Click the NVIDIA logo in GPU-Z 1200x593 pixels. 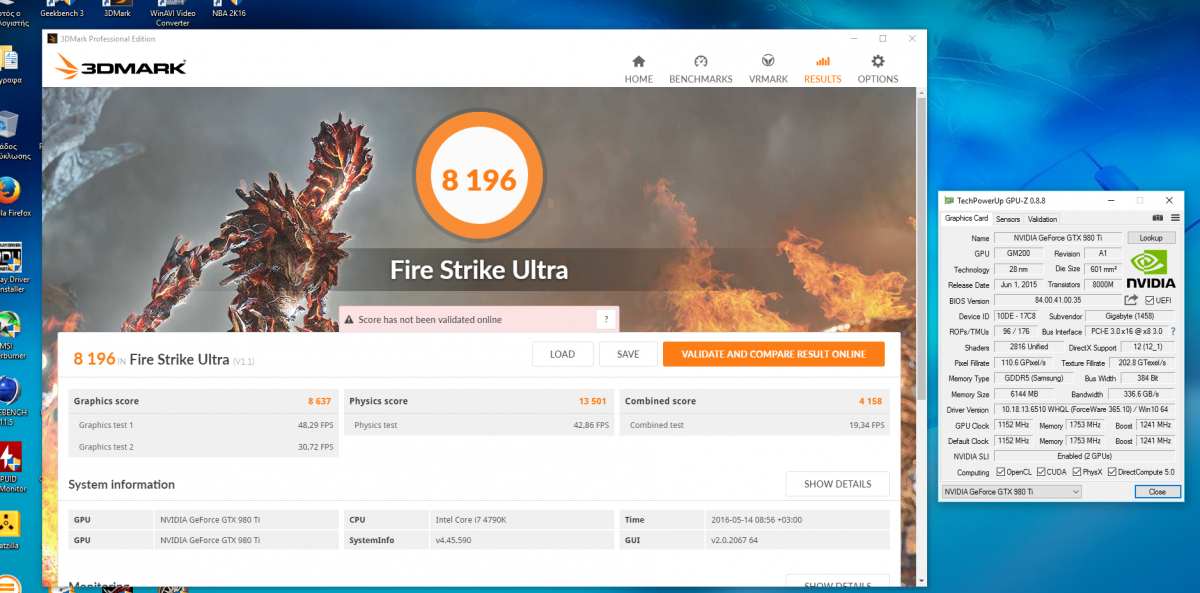click(1150, 268)
